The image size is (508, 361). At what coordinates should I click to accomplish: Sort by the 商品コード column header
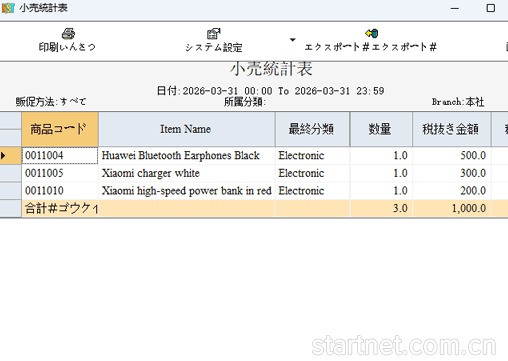(x=60, y=129)
